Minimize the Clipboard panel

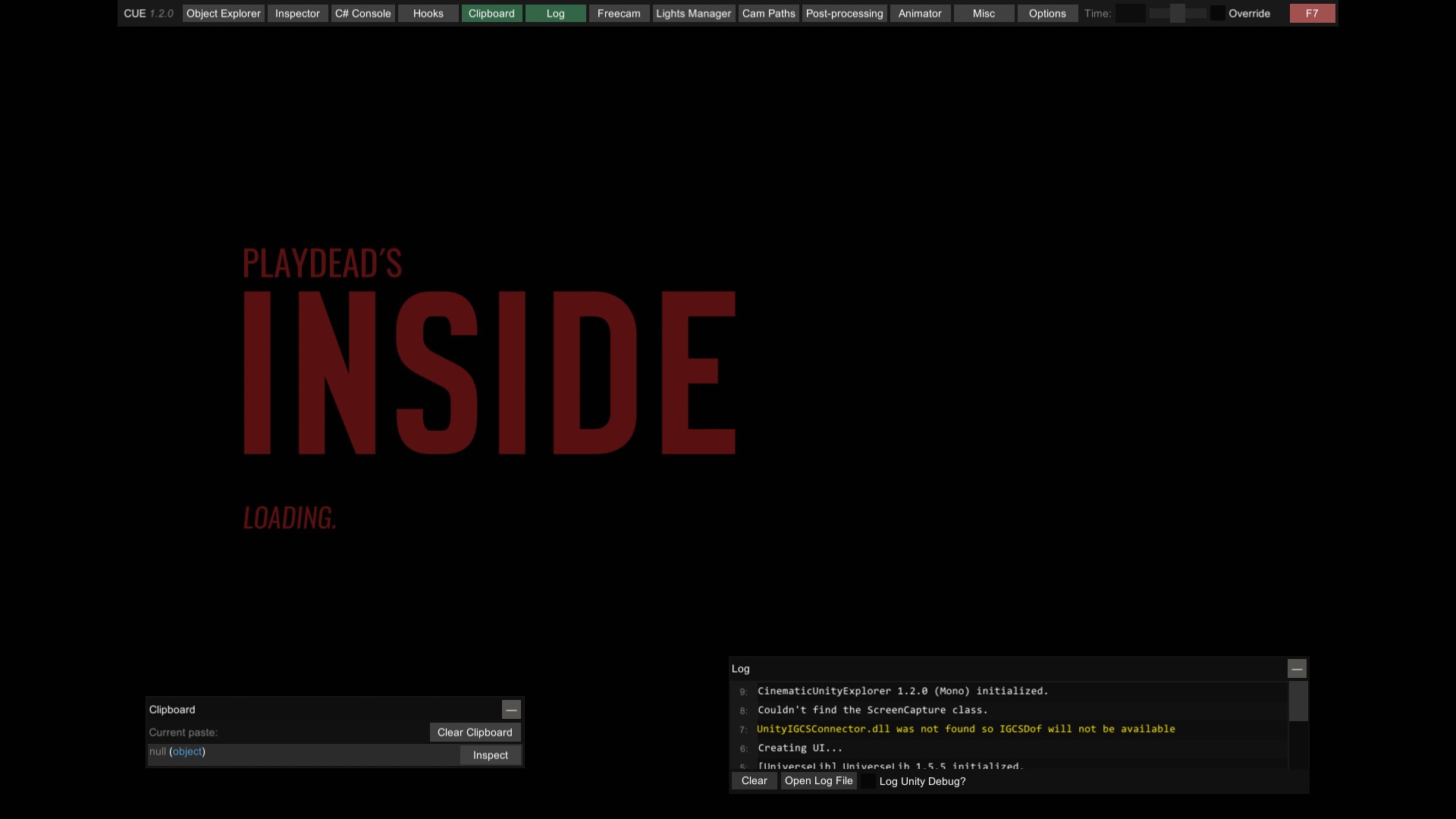click(x=511, y=710)
